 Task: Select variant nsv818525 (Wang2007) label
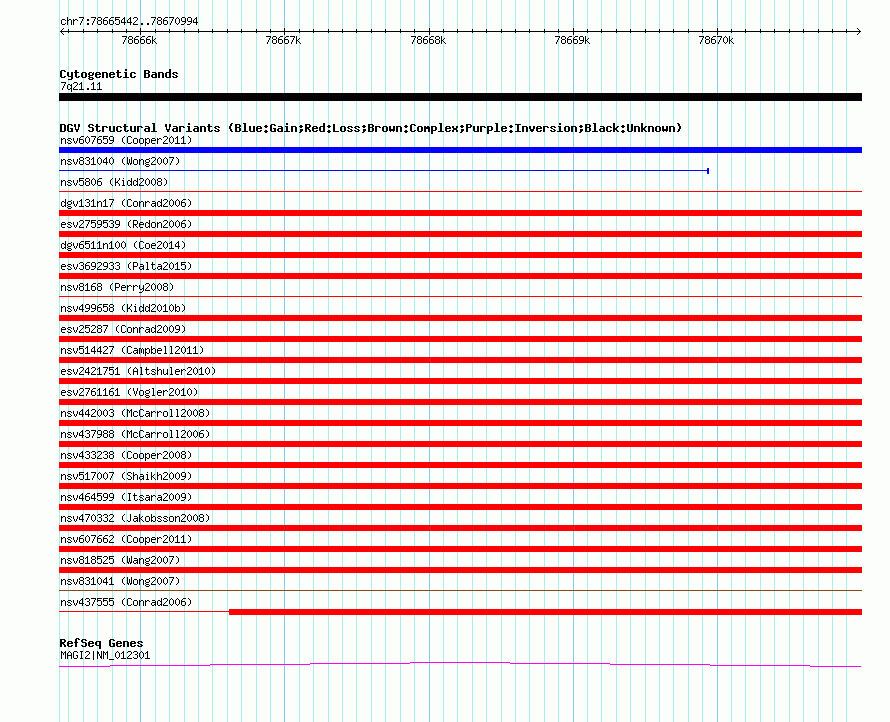coord(120,560)
